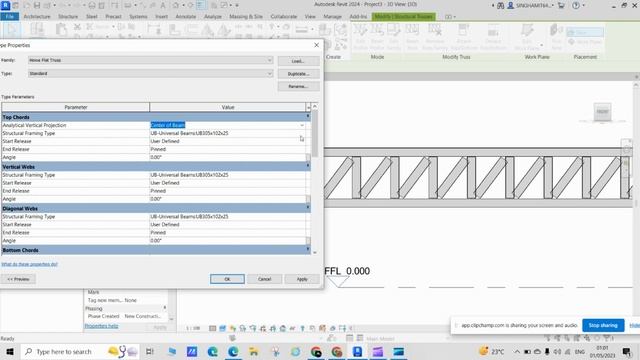Click the Save icon in quick access toolbar

click(x=37, y=5)
